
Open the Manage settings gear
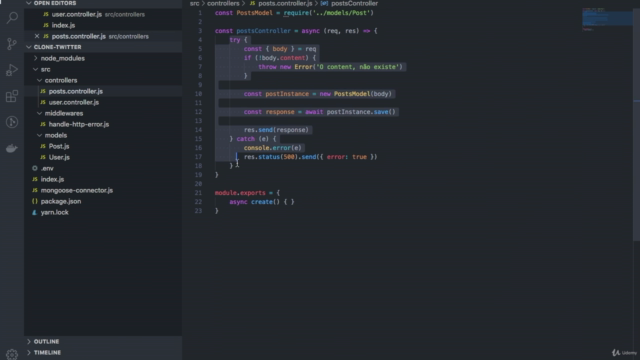12,354
